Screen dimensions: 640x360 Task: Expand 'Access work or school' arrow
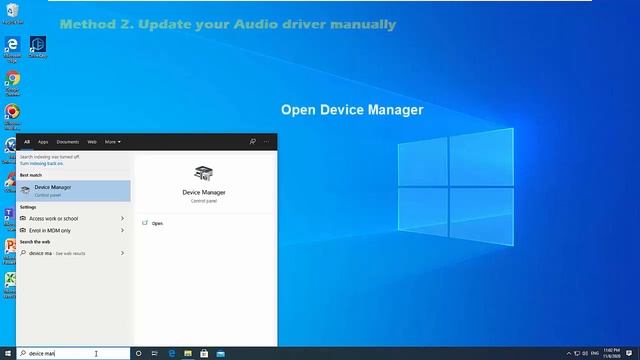click(x=122, y=219)
